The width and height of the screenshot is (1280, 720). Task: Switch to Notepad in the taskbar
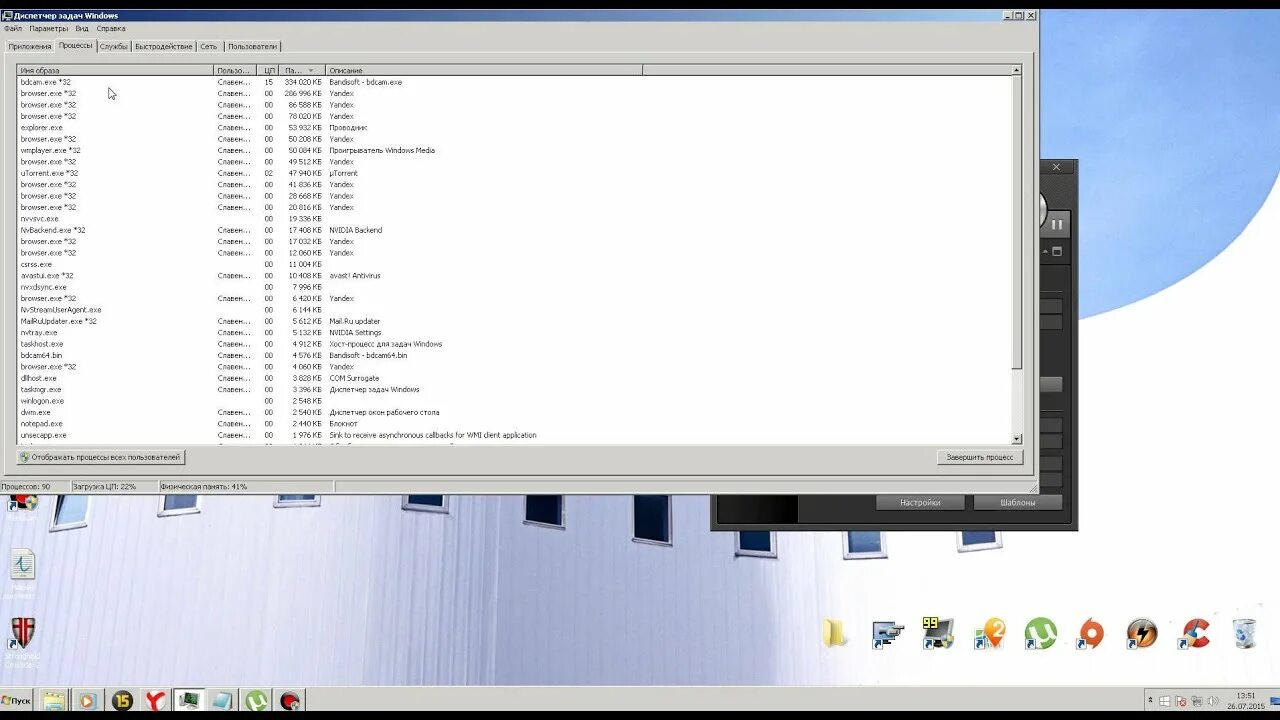[x=222, y=701]
